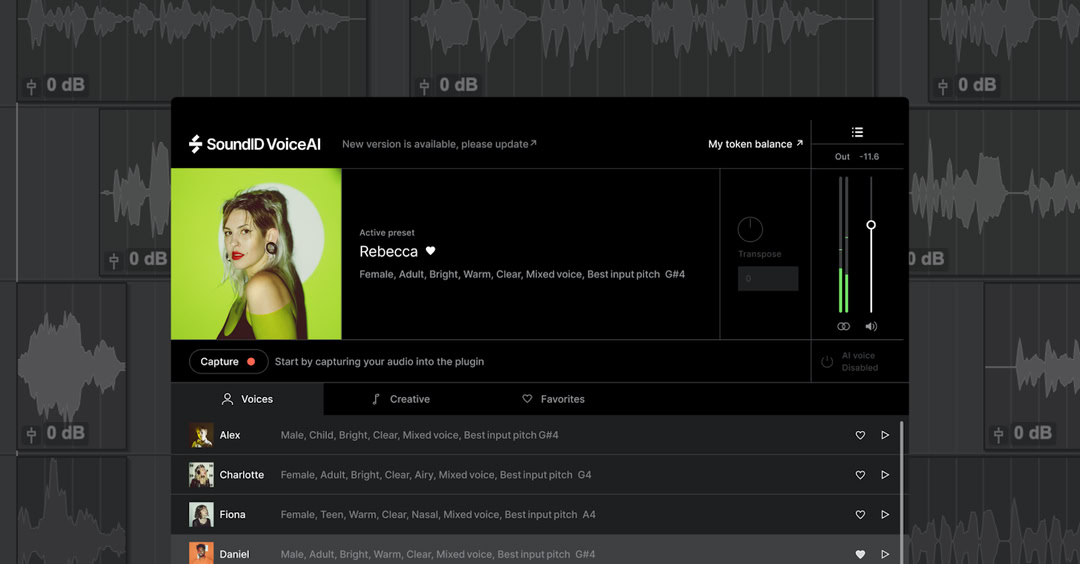Select Charlotte avatar thumbnail

[201, 475]
